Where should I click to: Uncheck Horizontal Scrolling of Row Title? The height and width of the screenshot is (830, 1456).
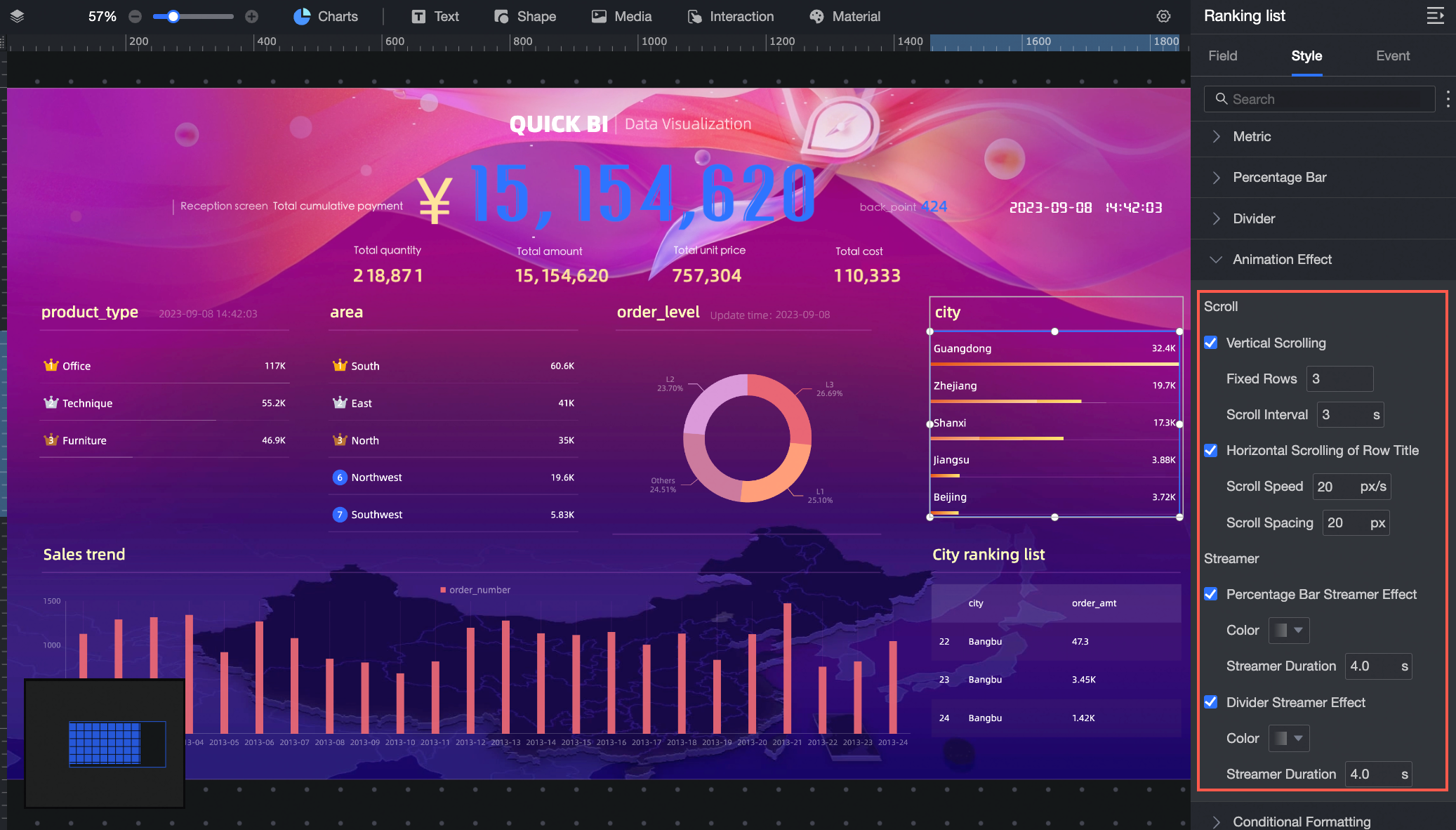[x=1211, y=450]
